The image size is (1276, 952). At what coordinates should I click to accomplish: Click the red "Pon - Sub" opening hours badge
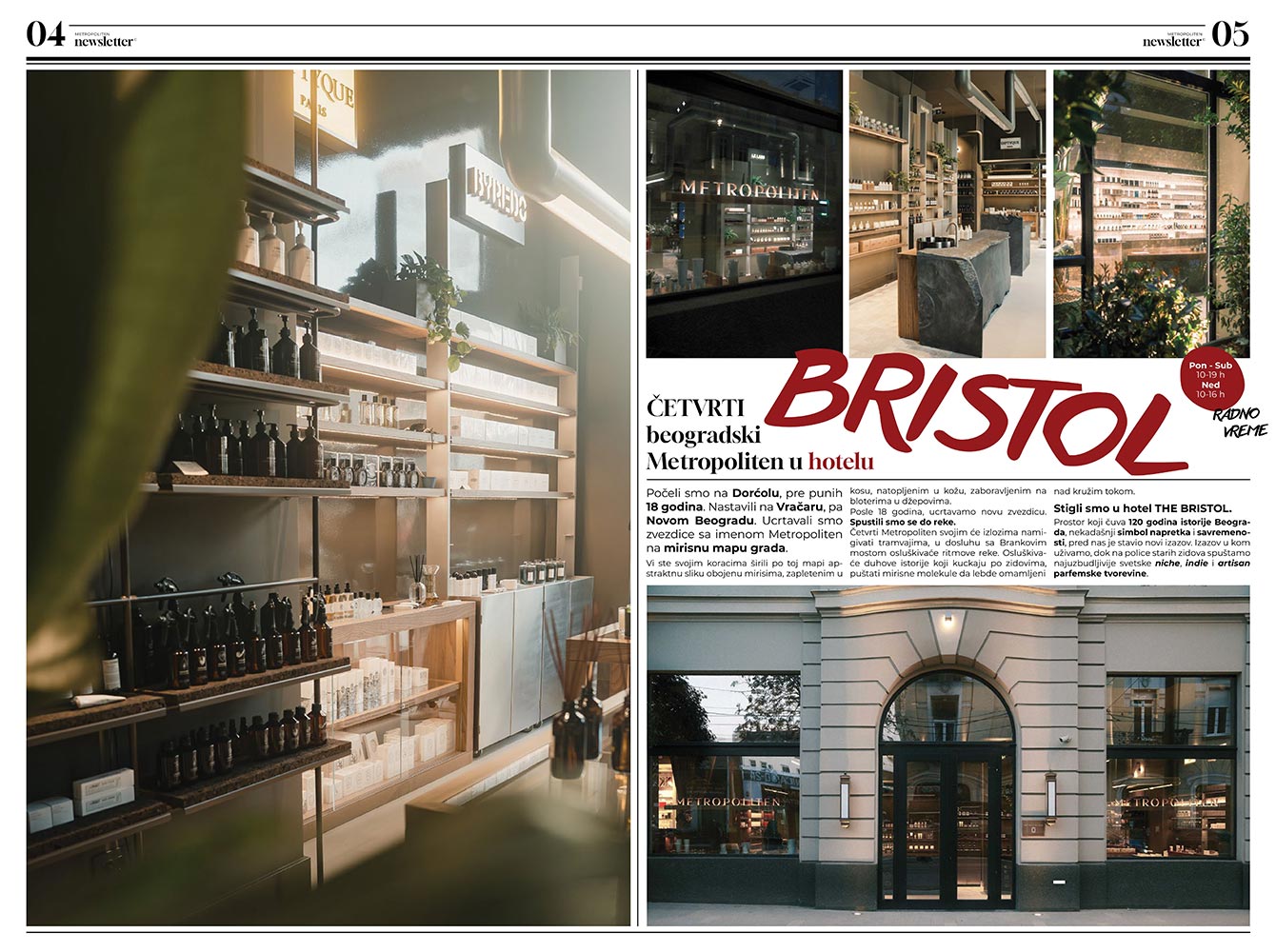coord(1210,378)
